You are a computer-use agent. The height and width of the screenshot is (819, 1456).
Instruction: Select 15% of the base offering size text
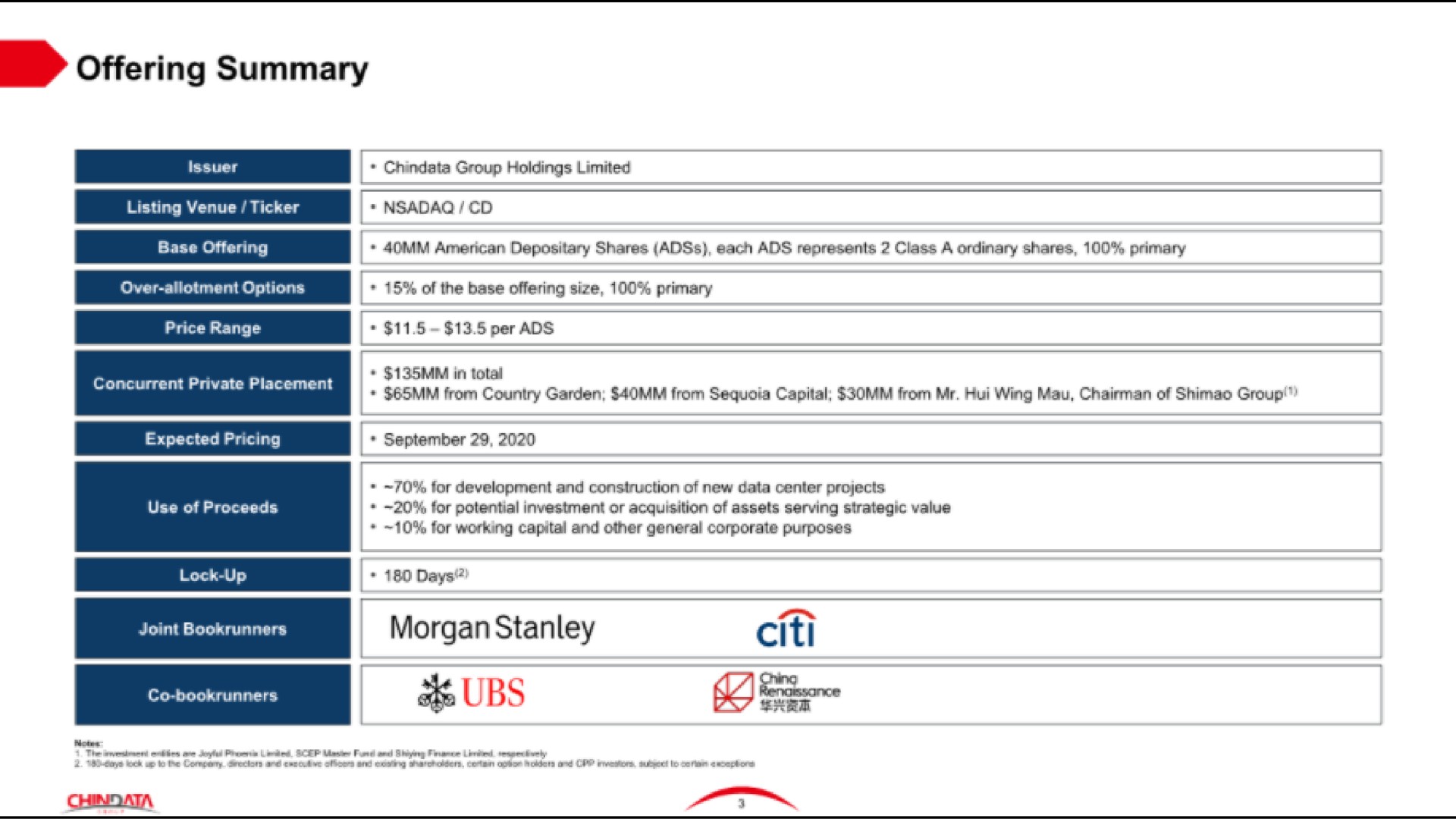548,288
